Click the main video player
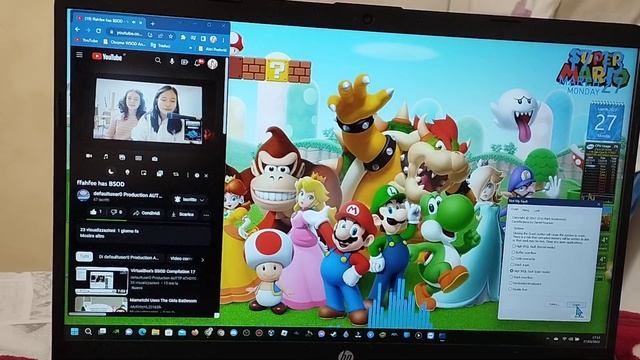 click(148, 111)
